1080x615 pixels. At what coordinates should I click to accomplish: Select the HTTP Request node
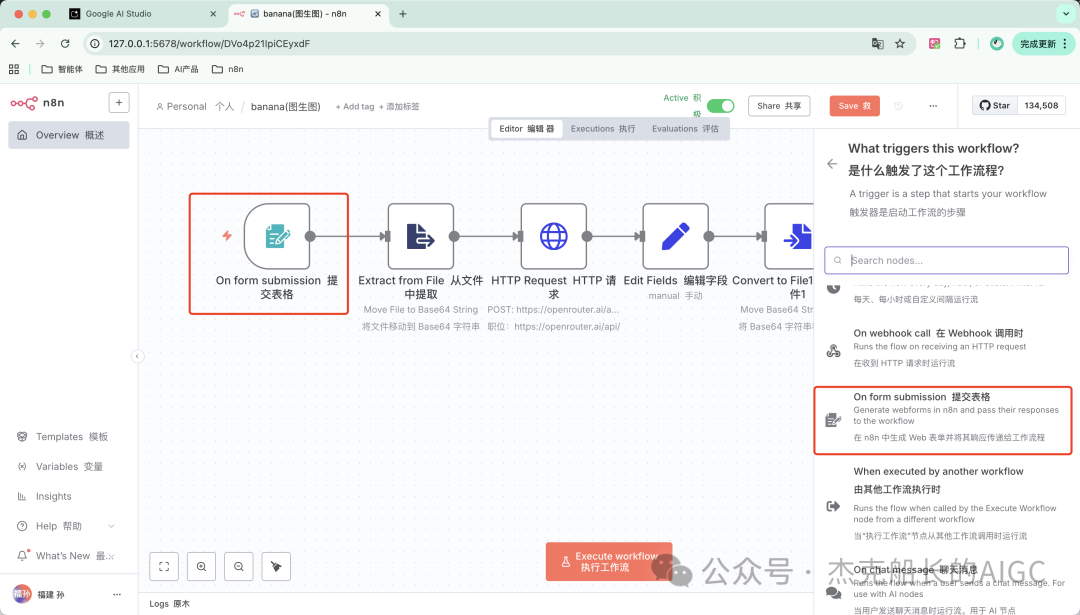(554, 236)
